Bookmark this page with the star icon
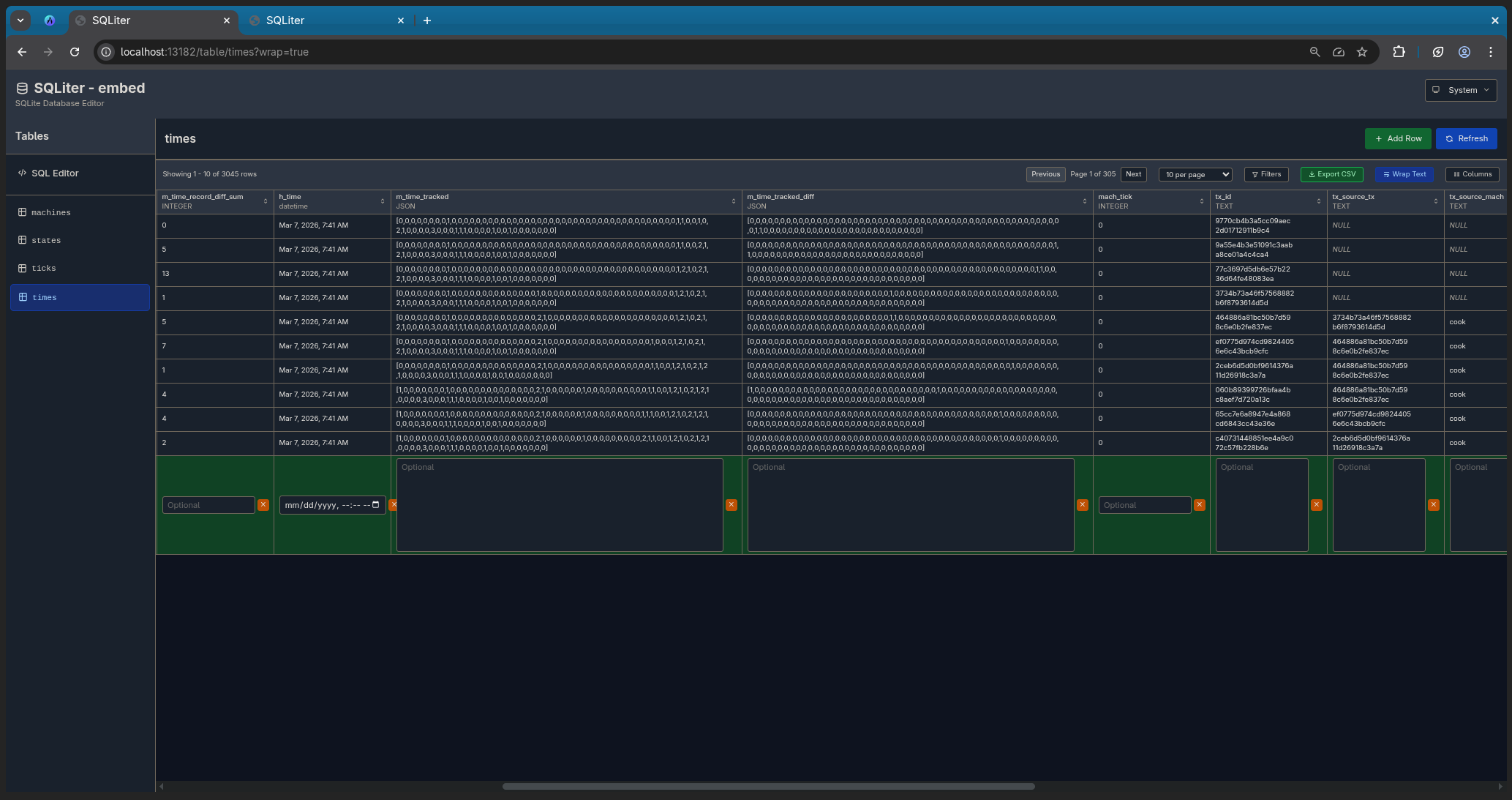The image size is (1512, 800). point(1361,52)
